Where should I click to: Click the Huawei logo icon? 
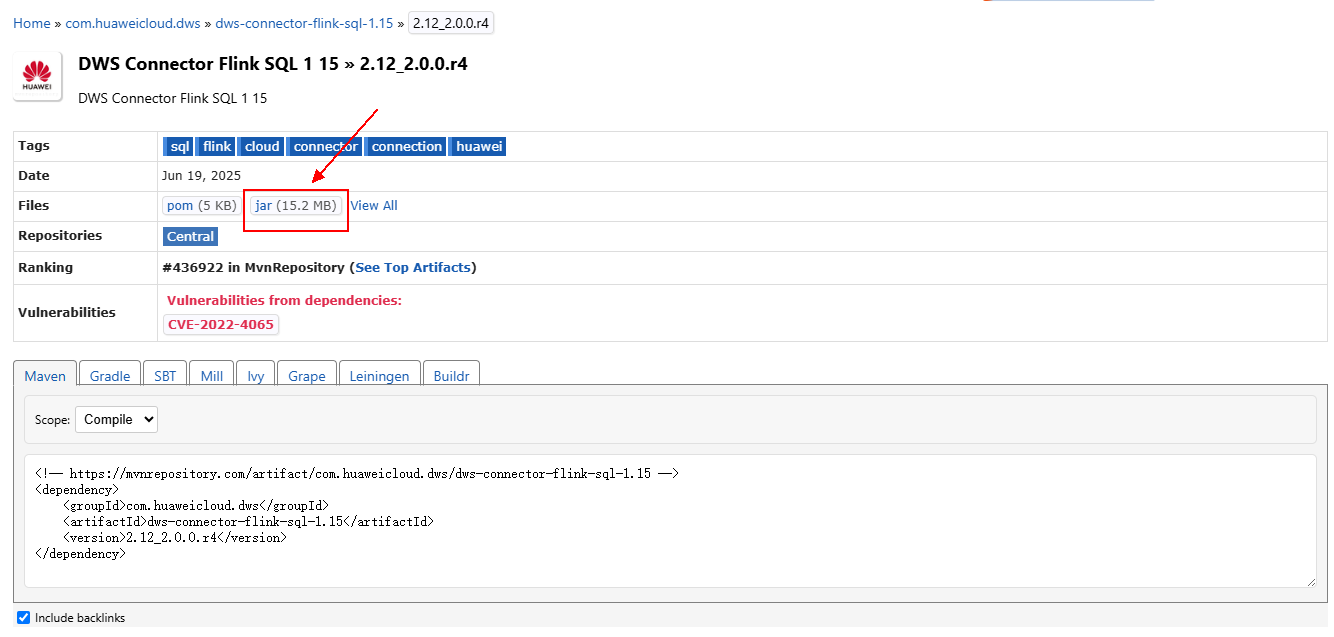(38, 77)
